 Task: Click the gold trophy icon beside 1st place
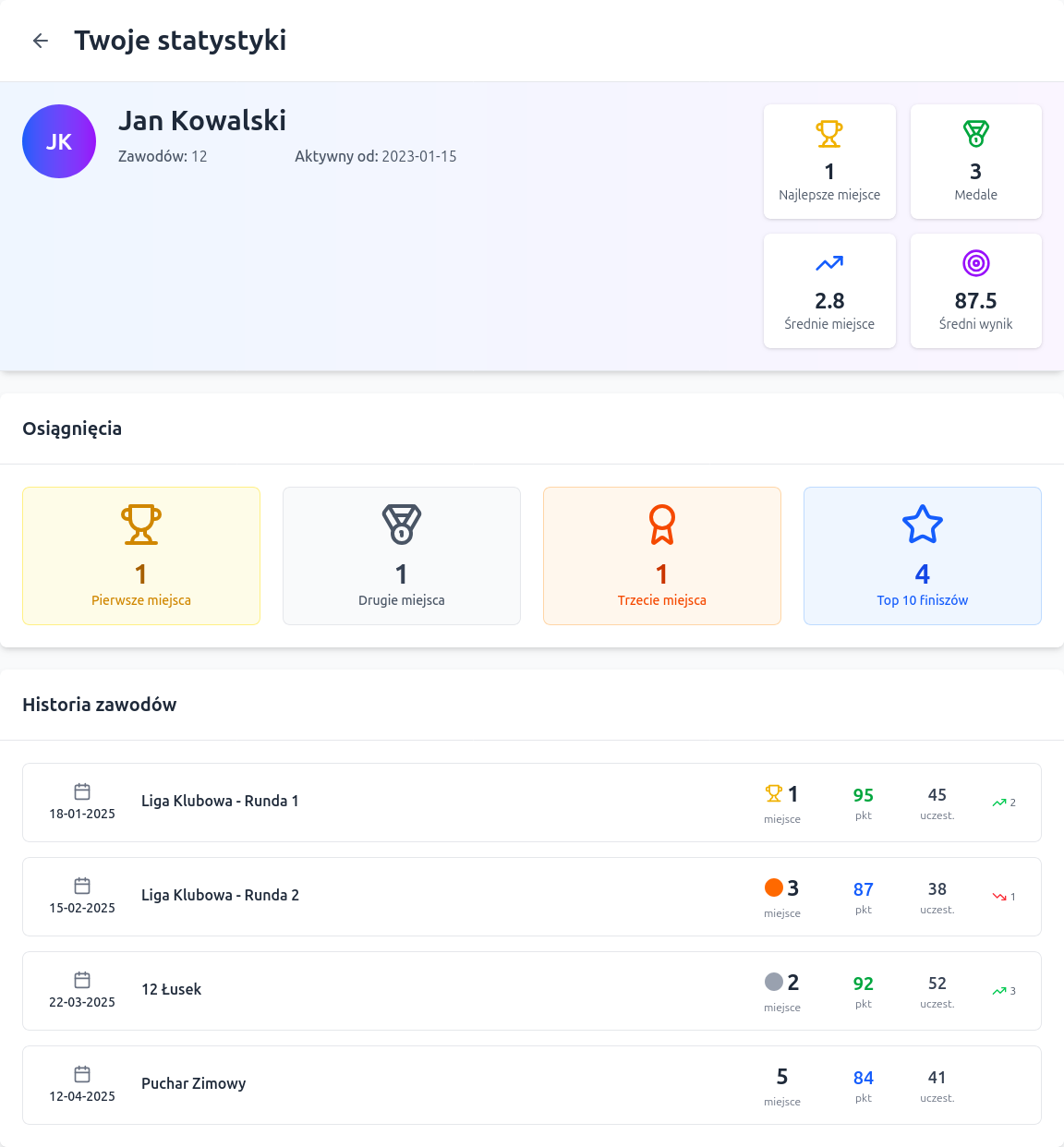coord(774,793)
